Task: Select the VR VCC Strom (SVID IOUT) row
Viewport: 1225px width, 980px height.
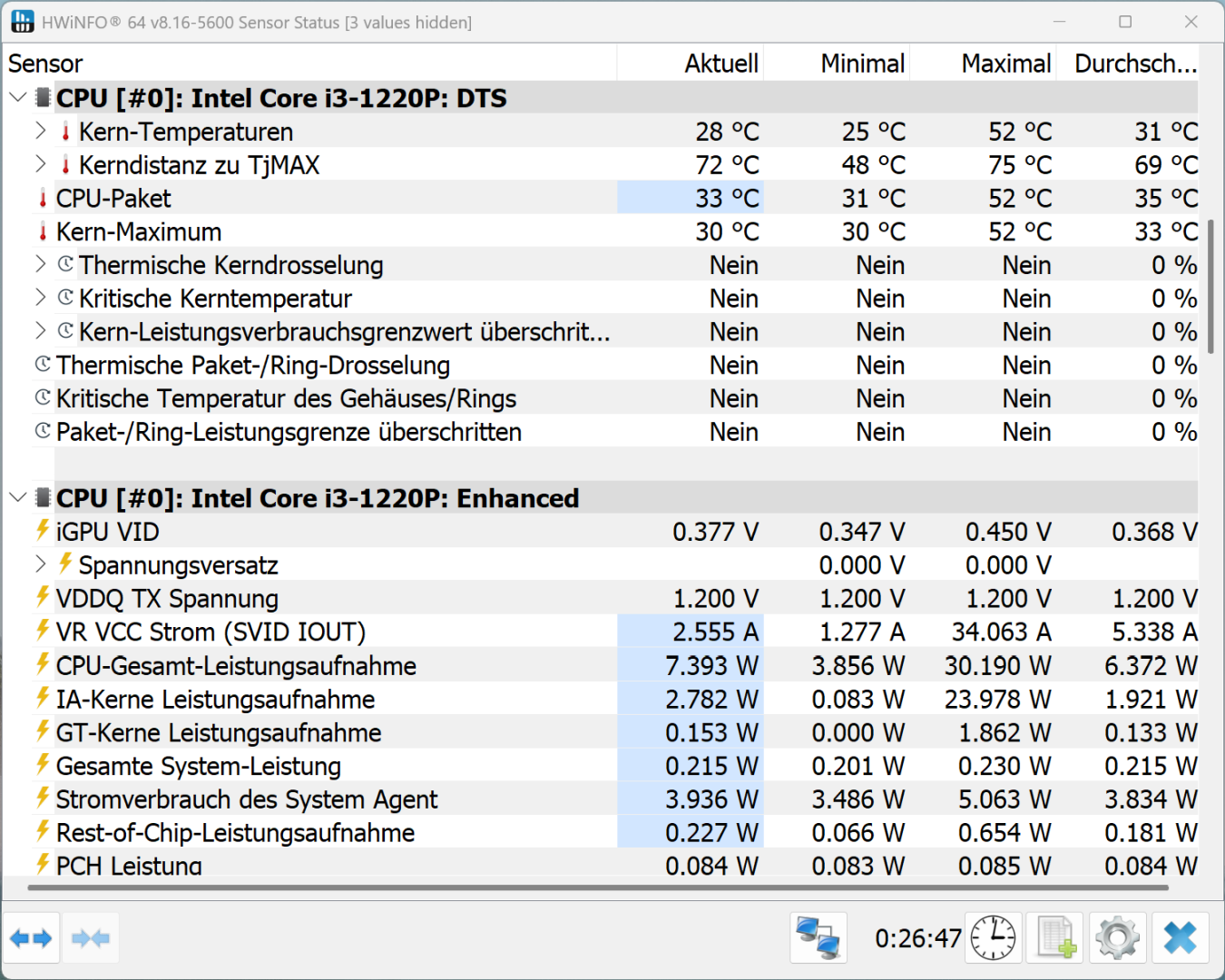Action: coord(615,632)
